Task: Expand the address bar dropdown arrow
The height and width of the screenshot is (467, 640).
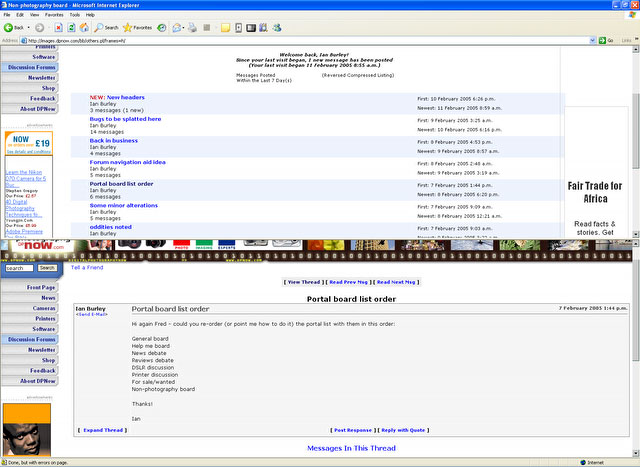Action: coord(595,40)
